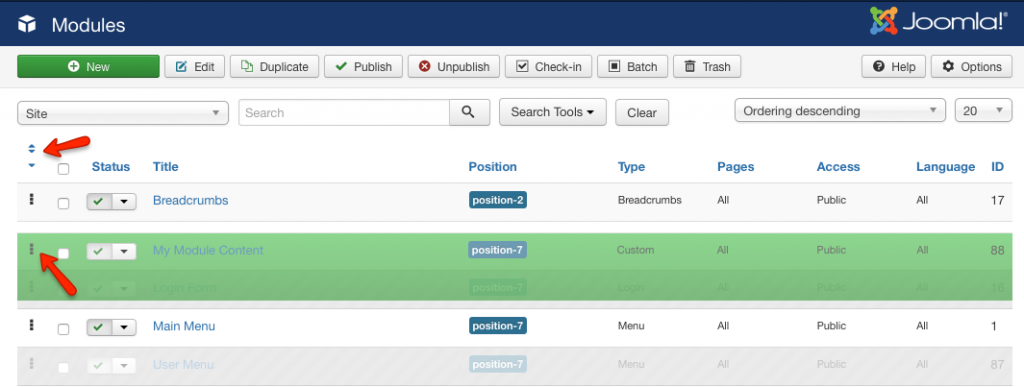1024x387 pixels.
Task: Toggle User Menu status checkmark
Action: (x=99, y=365)
